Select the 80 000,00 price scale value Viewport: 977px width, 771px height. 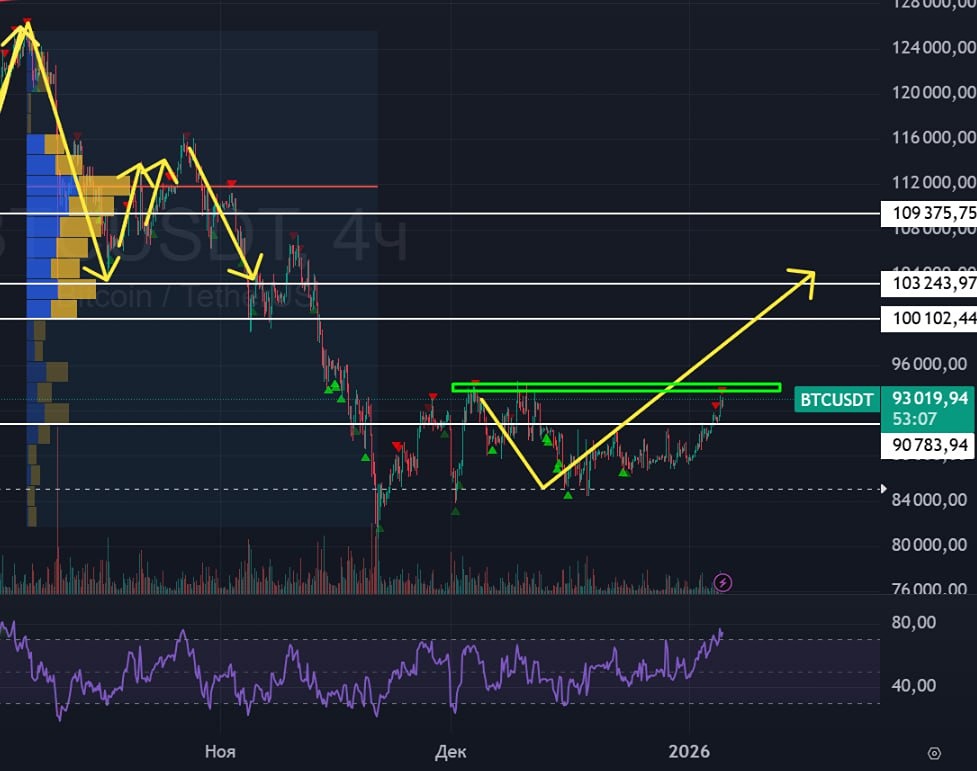click(x=929, y=545)
